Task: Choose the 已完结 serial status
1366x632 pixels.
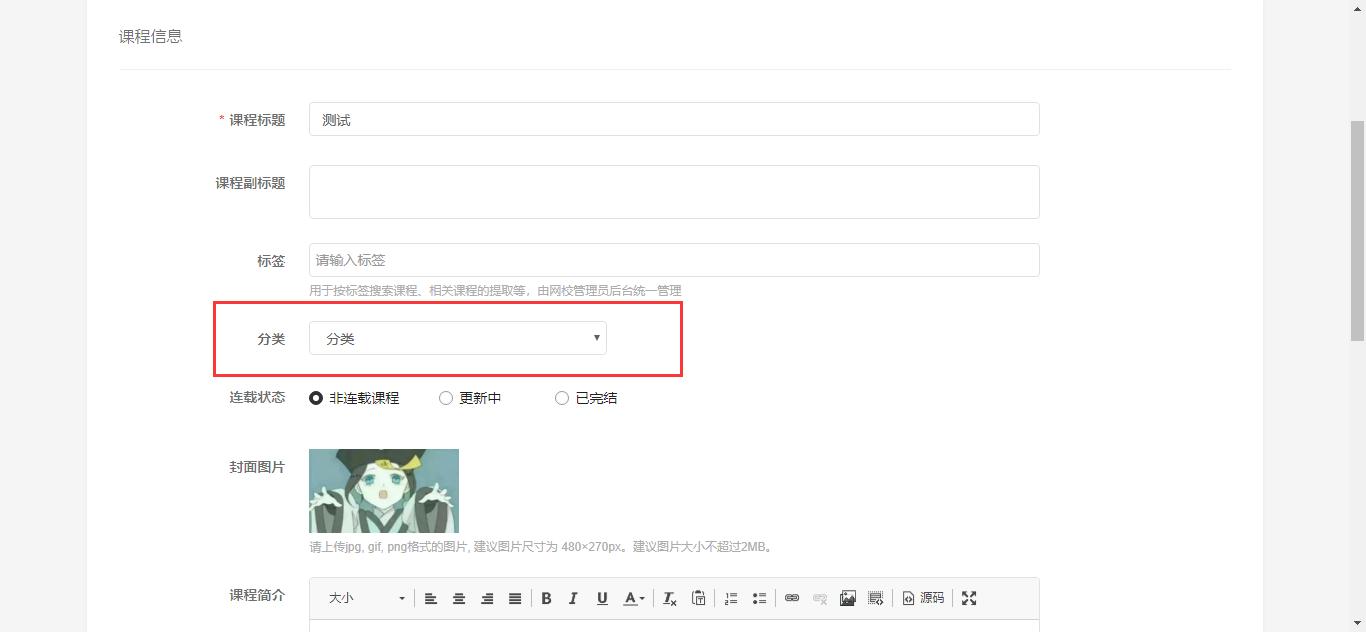Action: [x=562, y=398]
